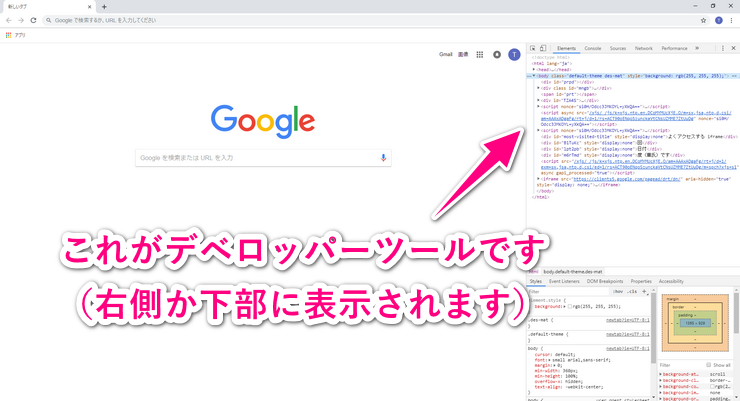Start voice search with the microphone icon
Image resolution: width=740 pixels, height=401 pixels.
click(x=383, y=158)
